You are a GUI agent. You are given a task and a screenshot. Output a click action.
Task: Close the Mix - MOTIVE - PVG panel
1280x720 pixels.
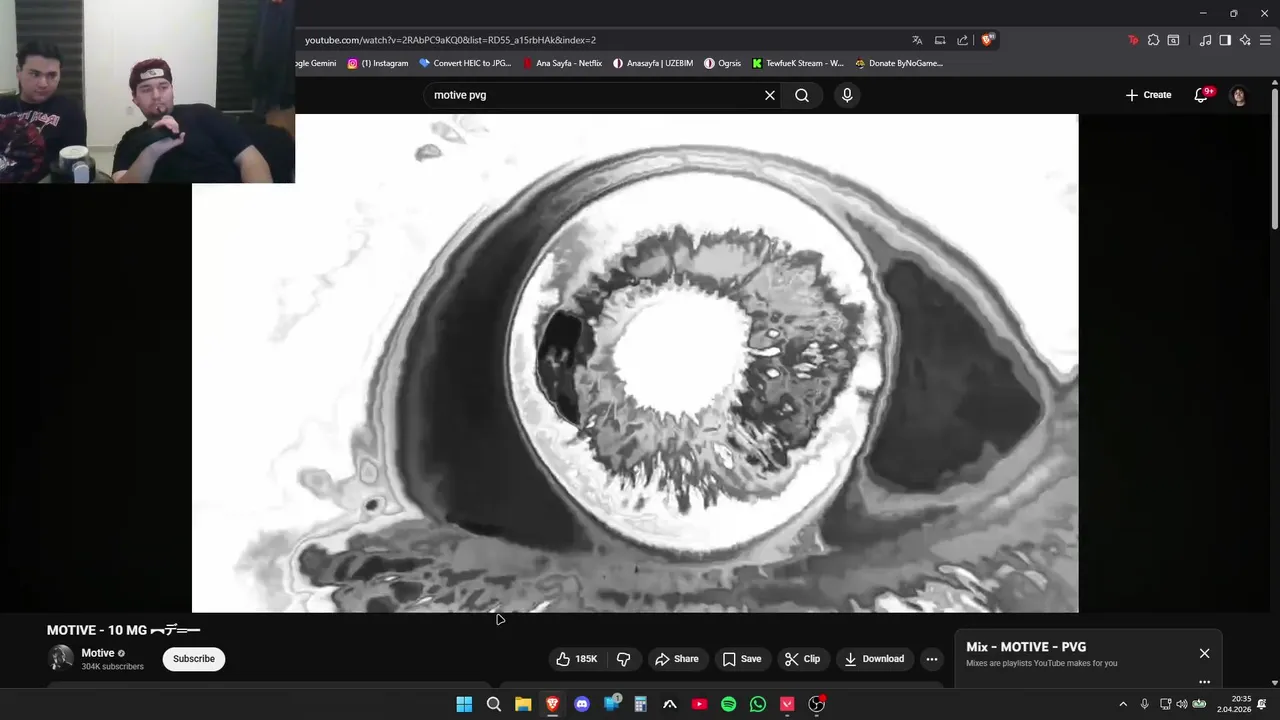click(1204, 653)
